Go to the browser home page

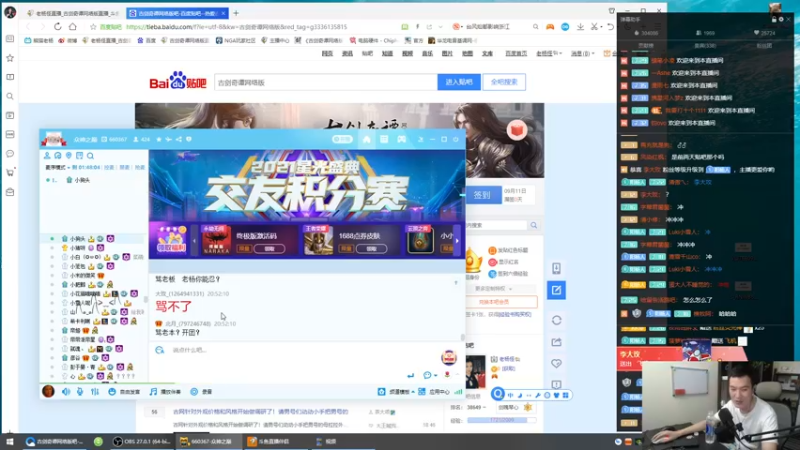[x=72, y=27]
